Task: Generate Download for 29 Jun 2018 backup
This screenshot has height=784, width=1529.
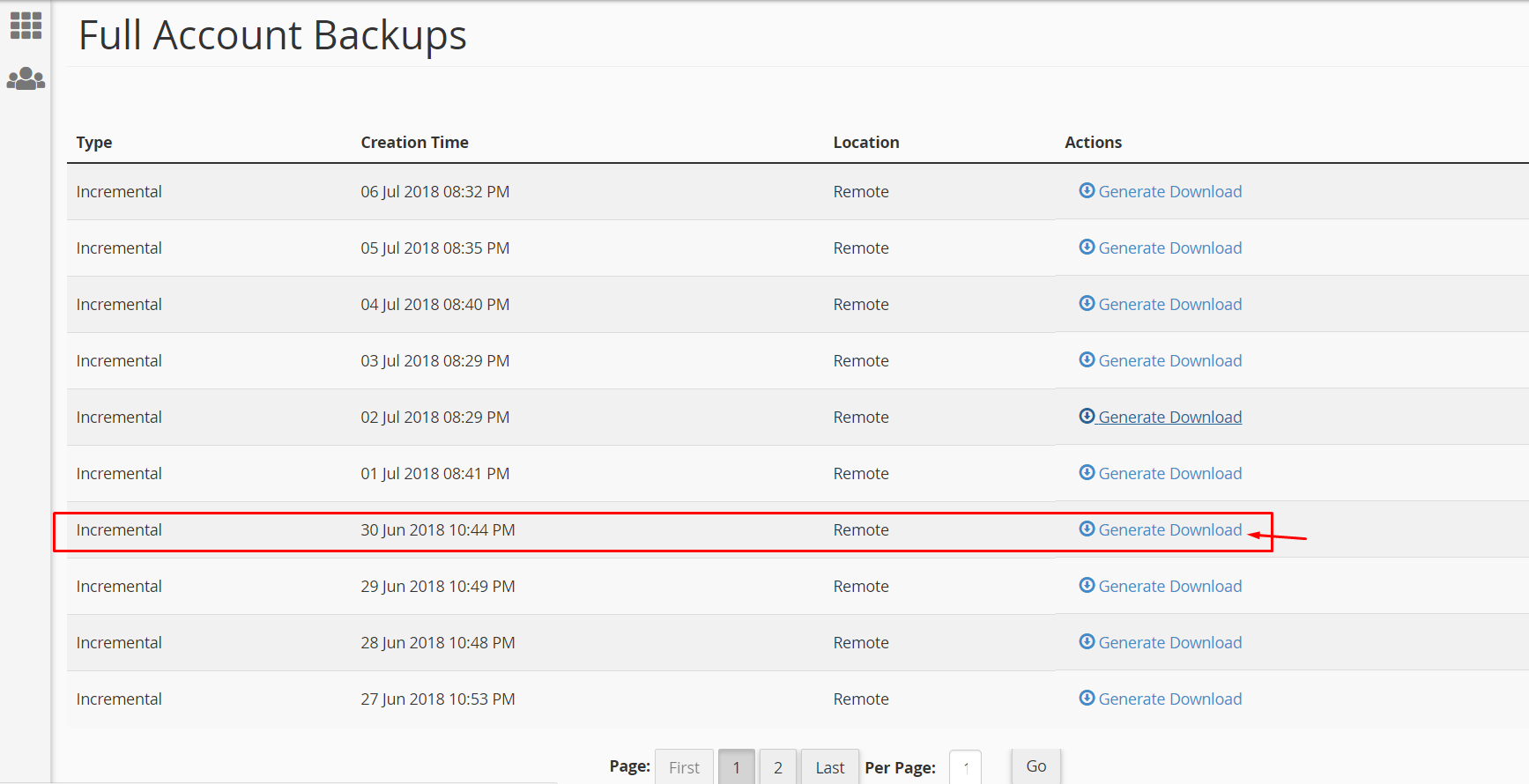Action: (1169, 587)
